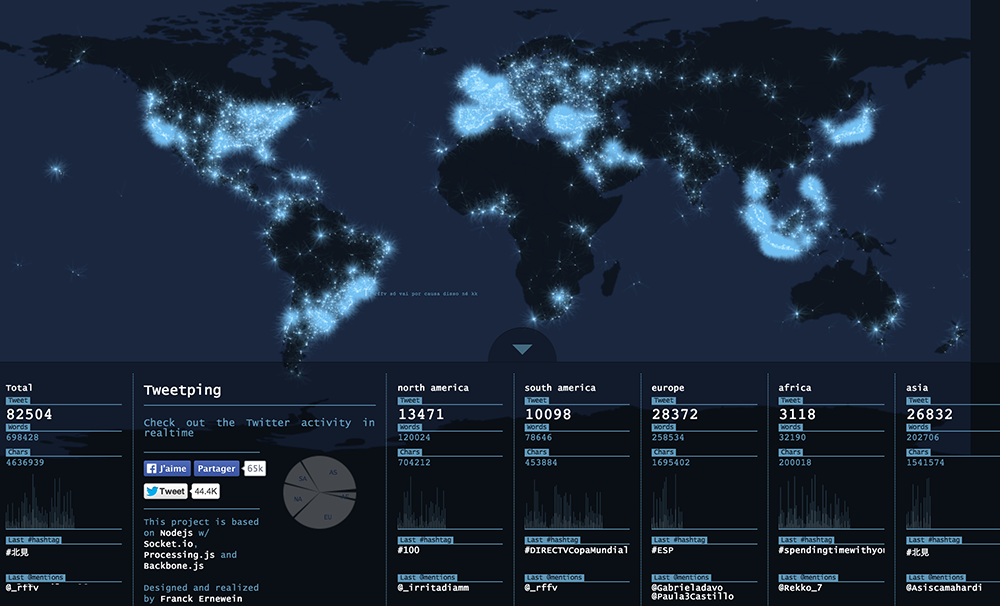The height and width of the screenshot is (606, 1000).
Task: Click the AS slice in pie chart
Action: 334,473
